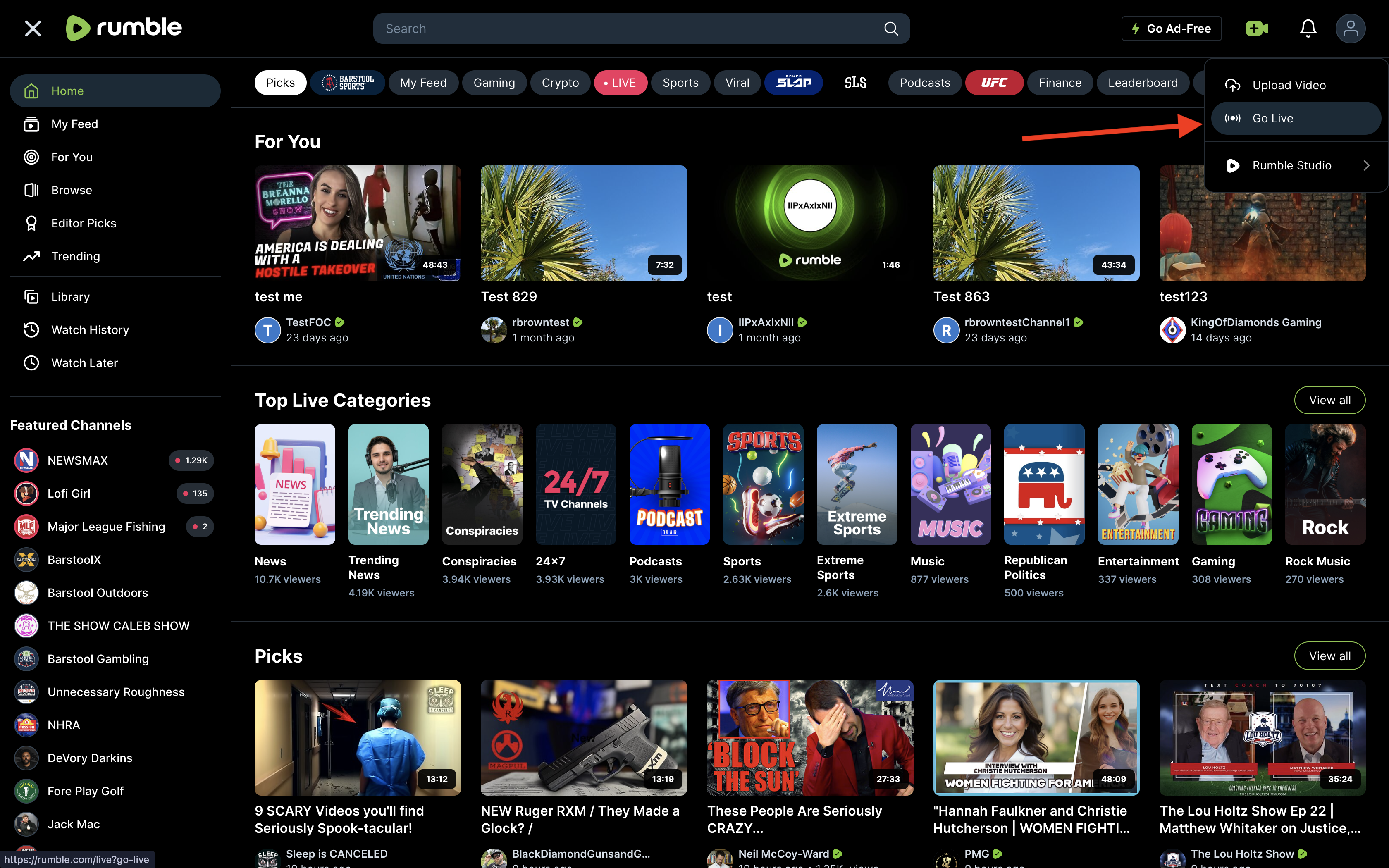Click the green upload camera icon

(x=1256, y=29)
